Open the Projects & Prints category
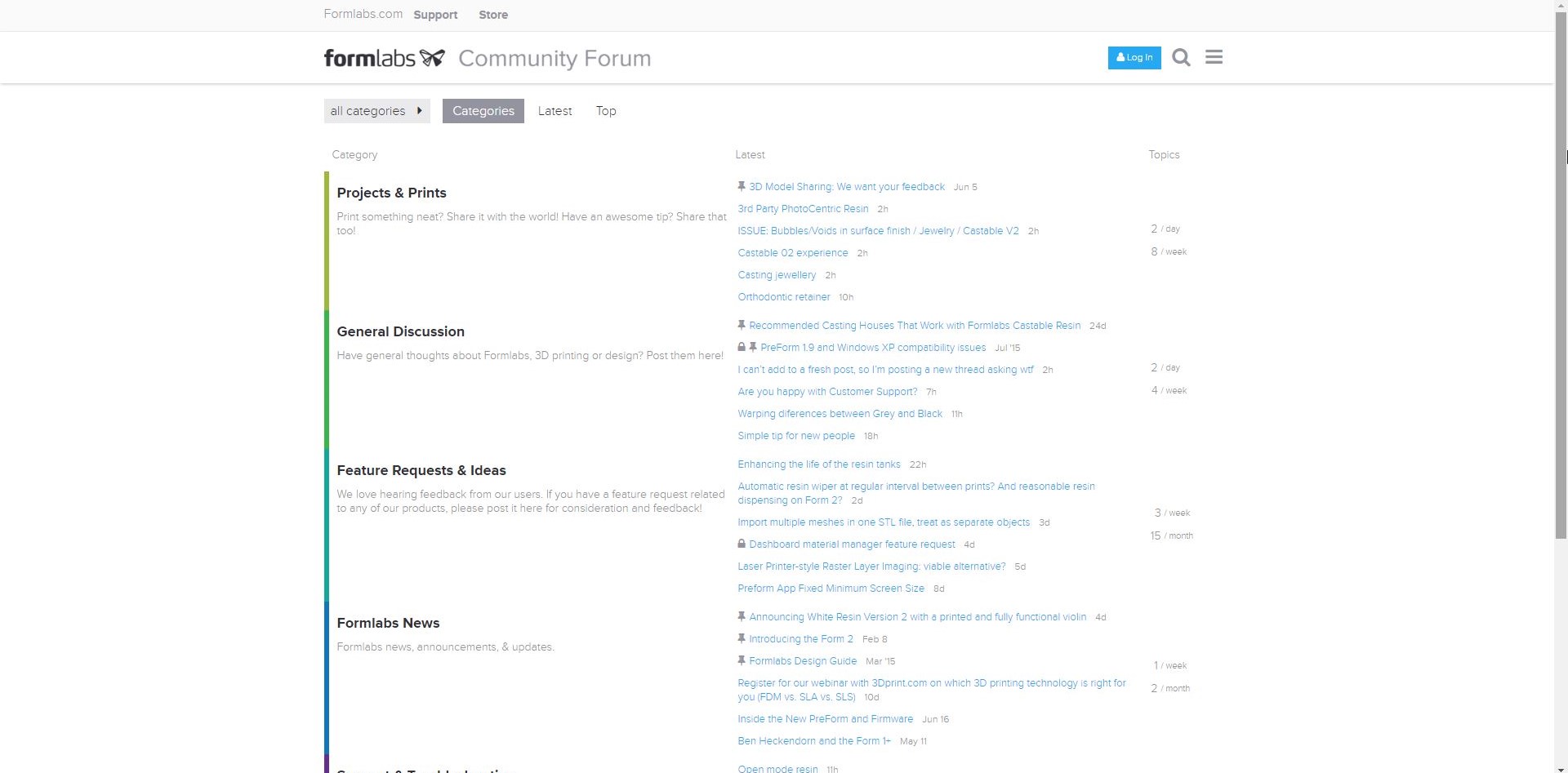The height and width of the screenshot is (773, 1568). point(391,193)
